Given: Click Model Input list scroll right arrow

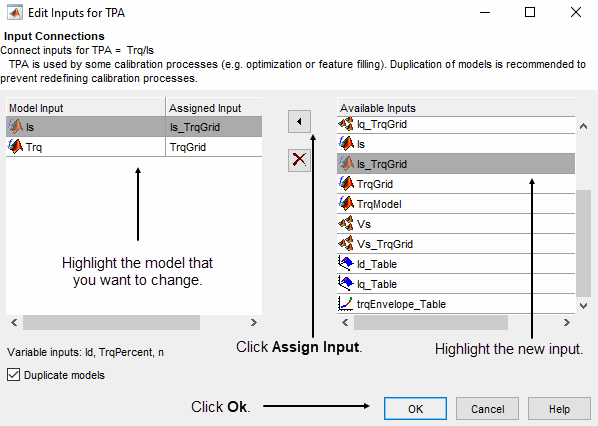Looking at the screenshot, I should pos(254,323).
